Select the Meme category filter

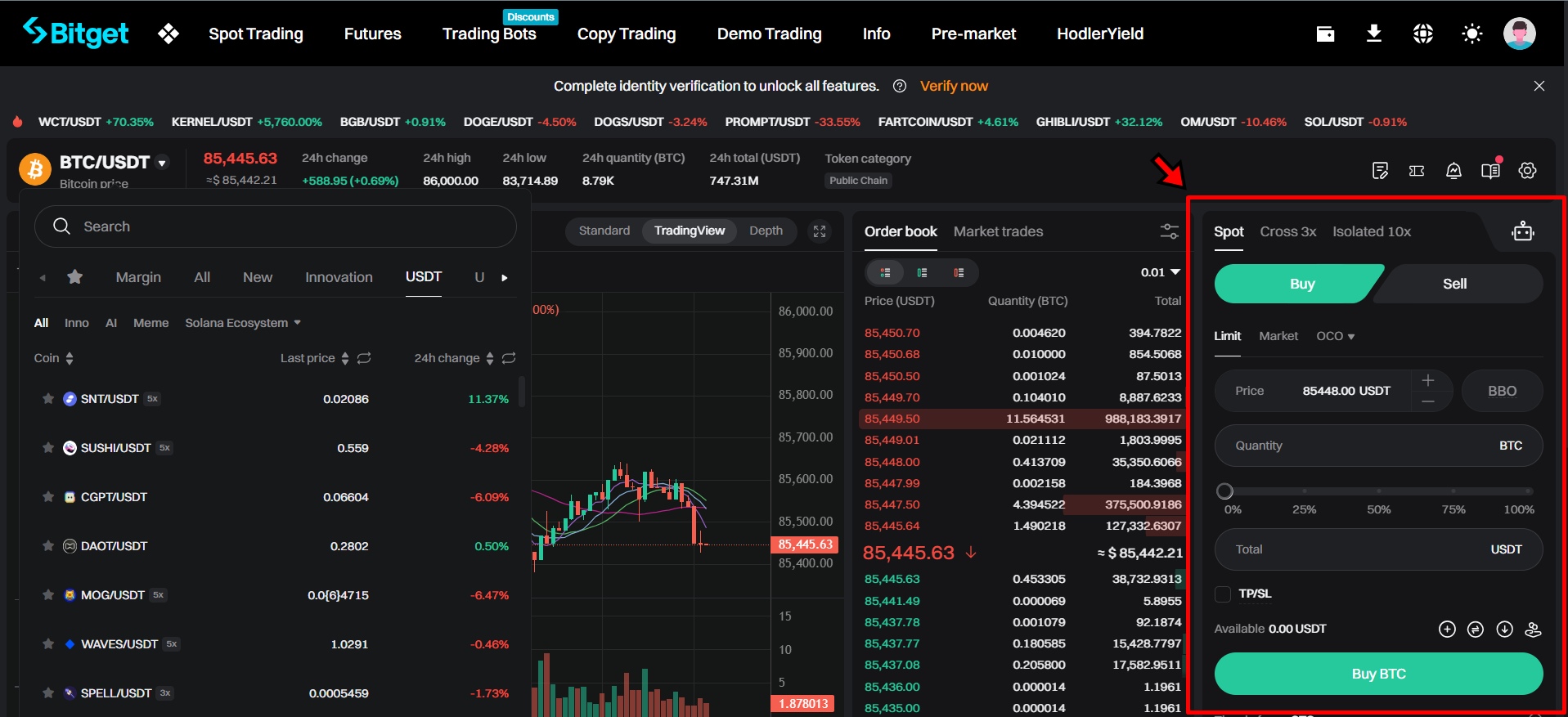pos(151,323)
